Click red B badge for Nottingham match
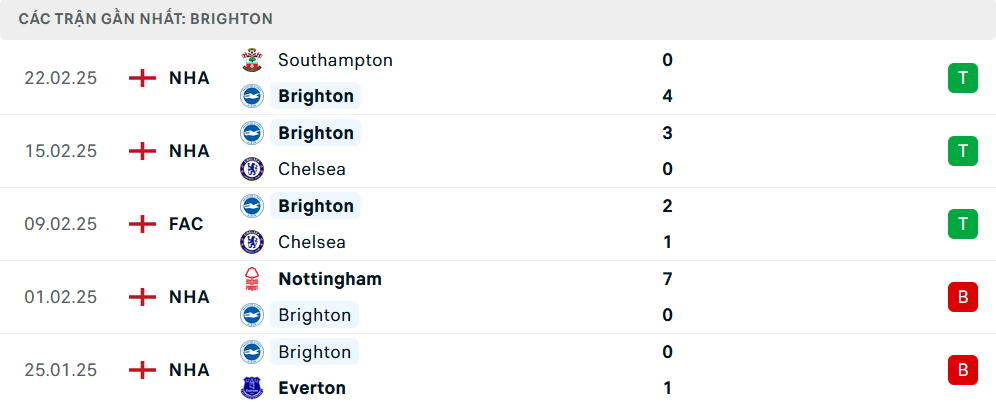This screenshot has height=402, width=996. (x=962, y=297)
